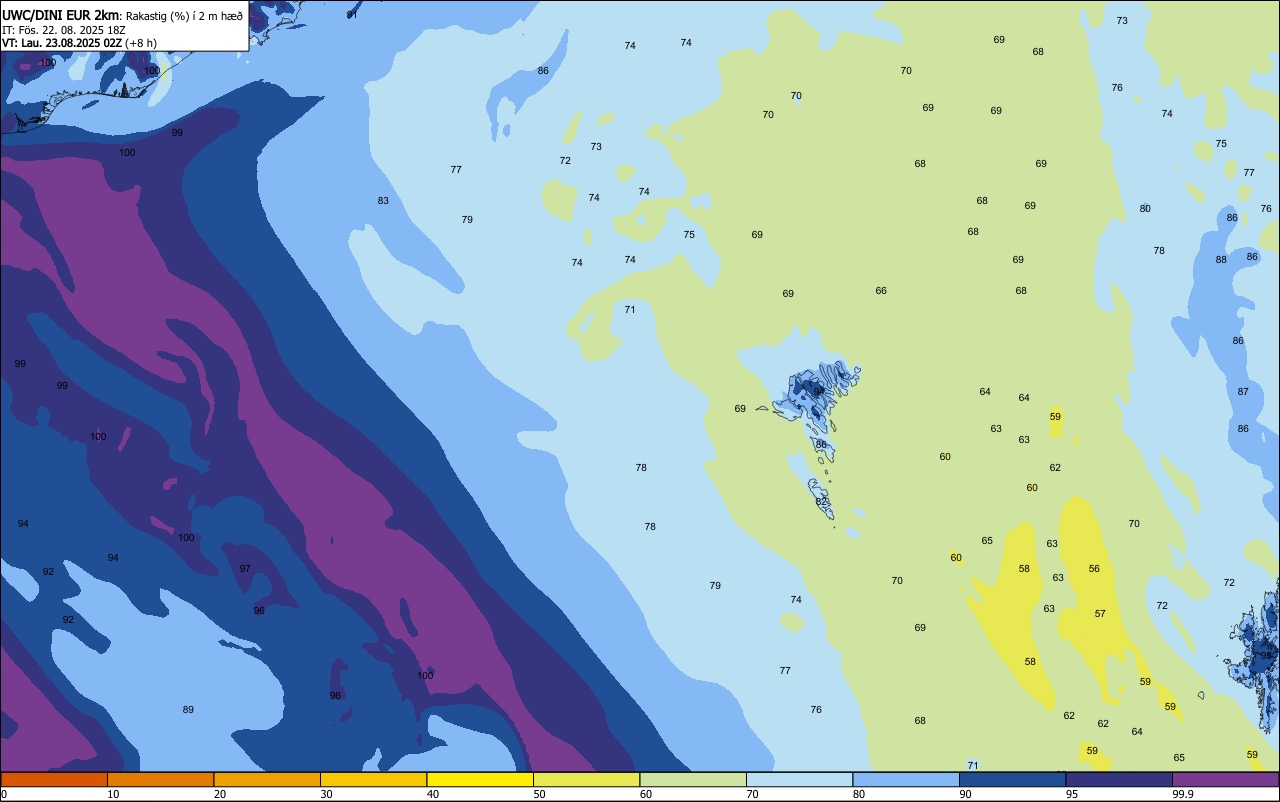Screen dimensions: 1280x802
Task: Click the legend tick label '99.9'
Action: [x=1184, y=794]
